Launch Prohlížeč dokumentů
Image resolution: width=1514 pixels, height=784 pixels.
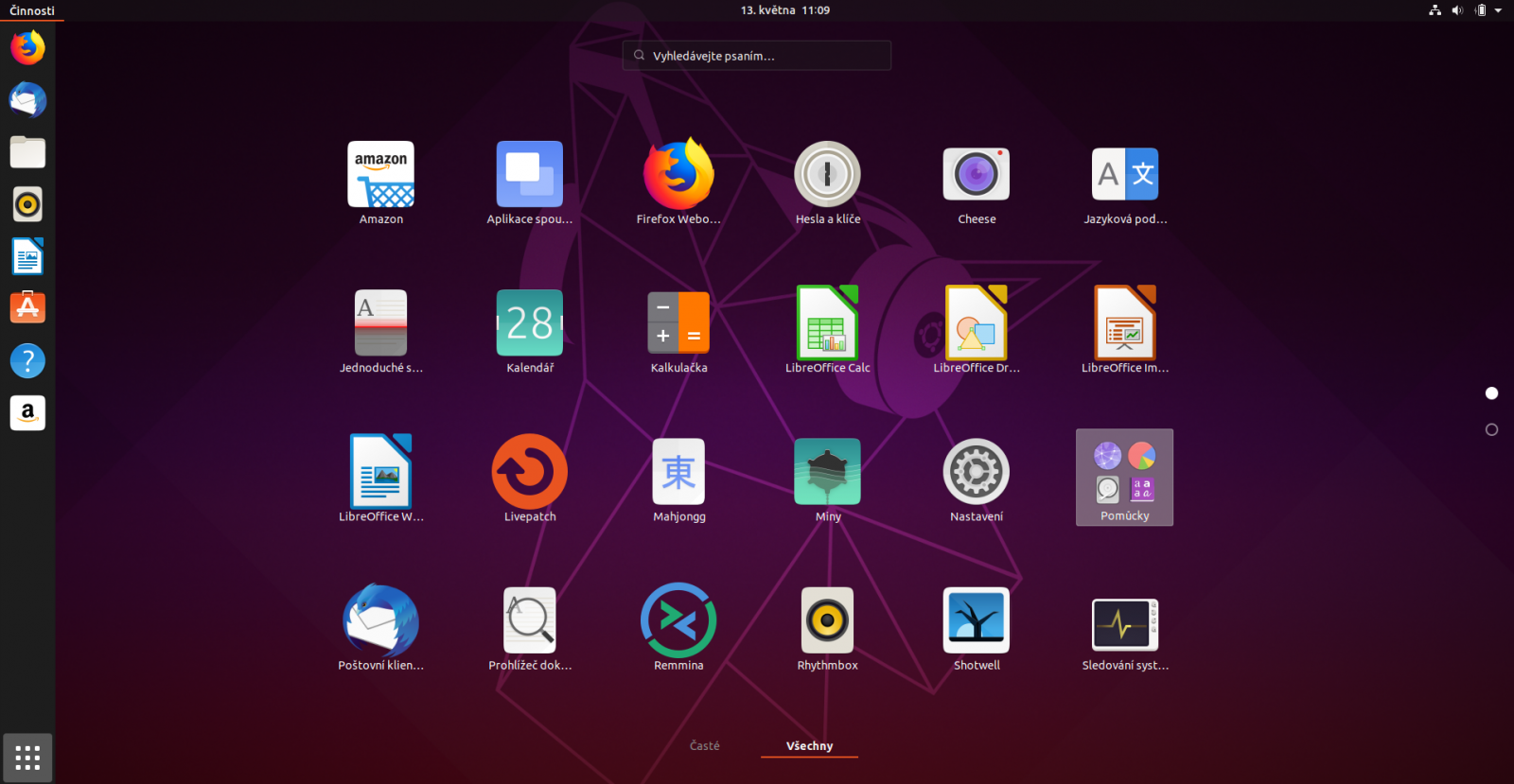pos(530,630)
